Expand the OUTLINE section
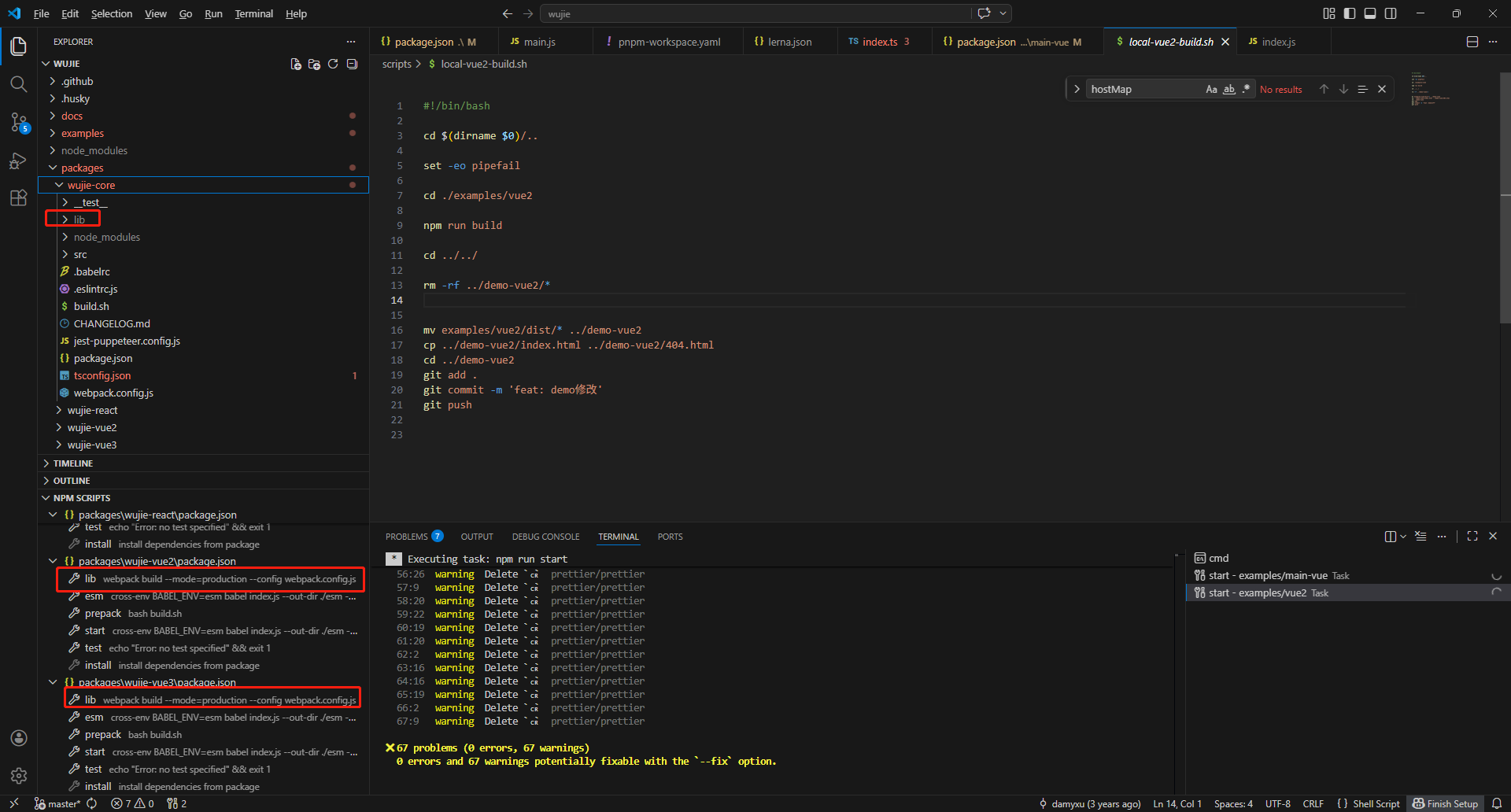This screenshot has width=1511, height=812. (x=203, y=481)
